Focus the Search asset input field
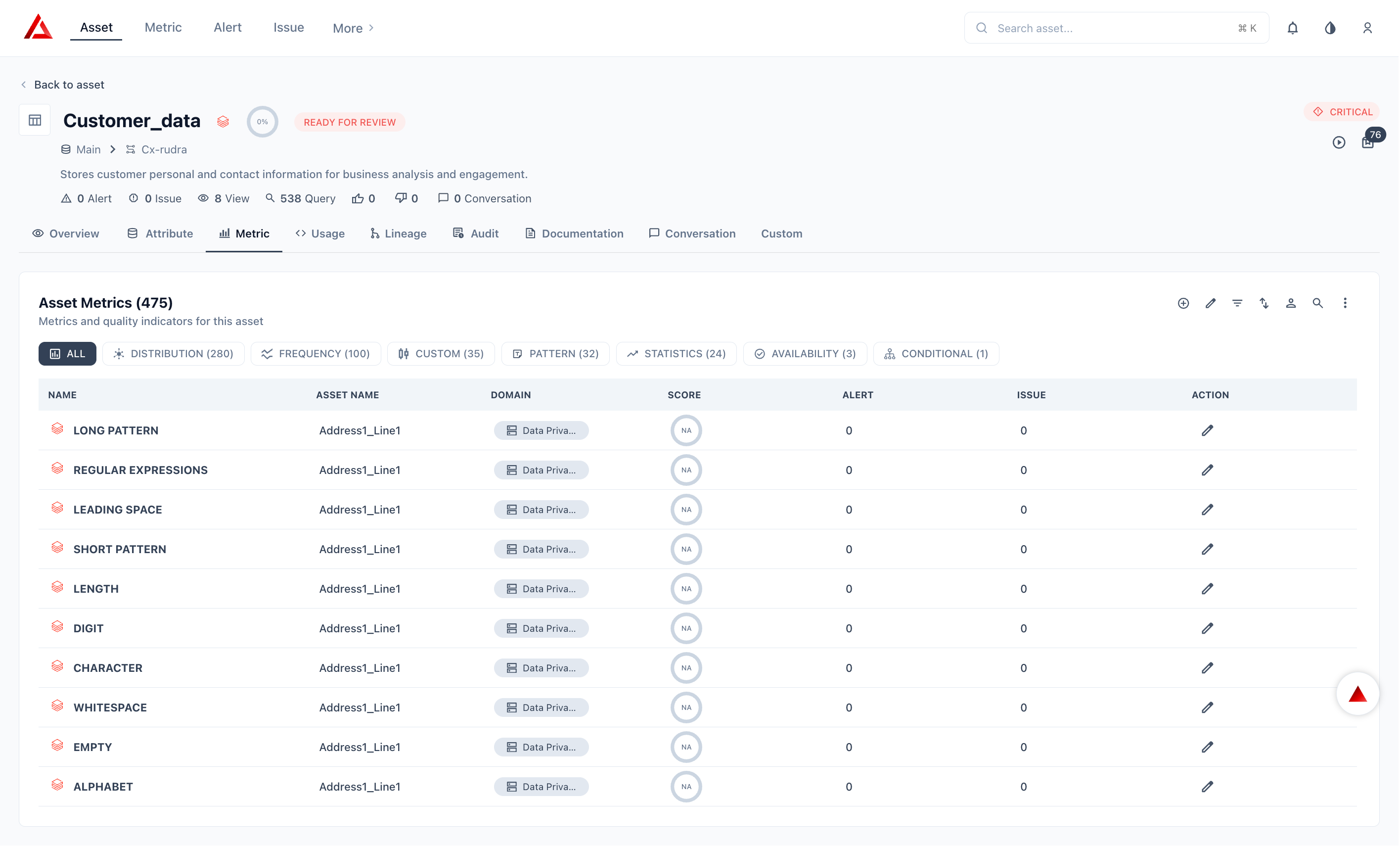This screenshot has height=847, width=1400. (x=1118, y=28)
